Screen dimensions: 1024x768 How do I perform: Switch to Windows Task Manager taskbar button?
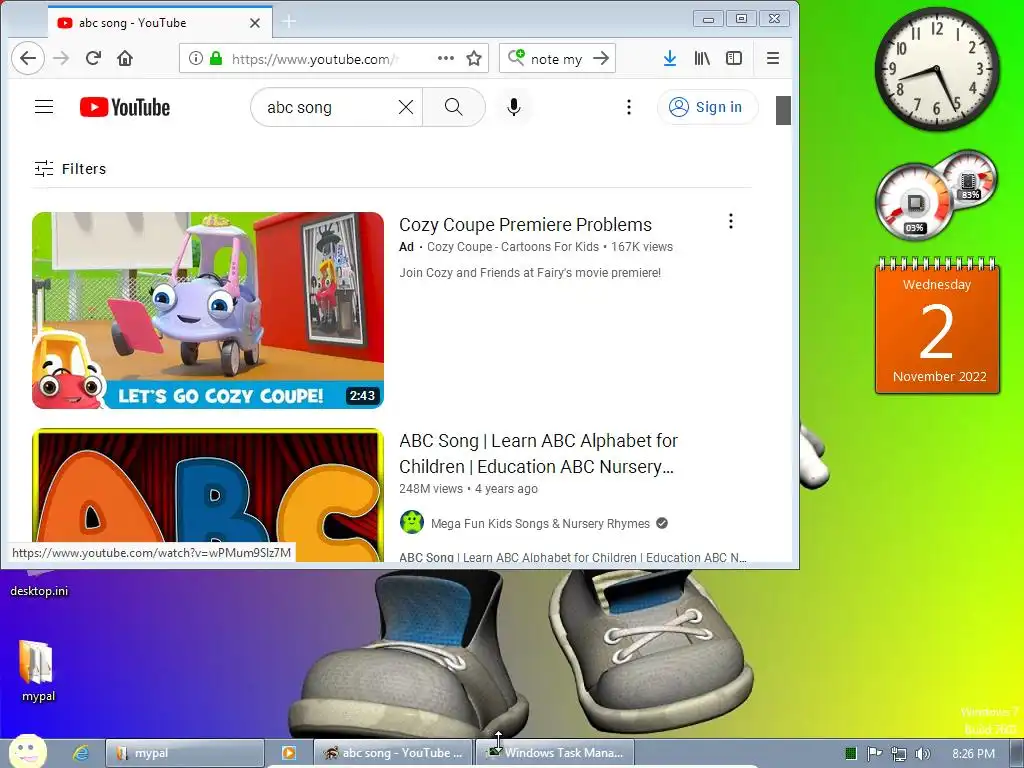click(555, 753)
